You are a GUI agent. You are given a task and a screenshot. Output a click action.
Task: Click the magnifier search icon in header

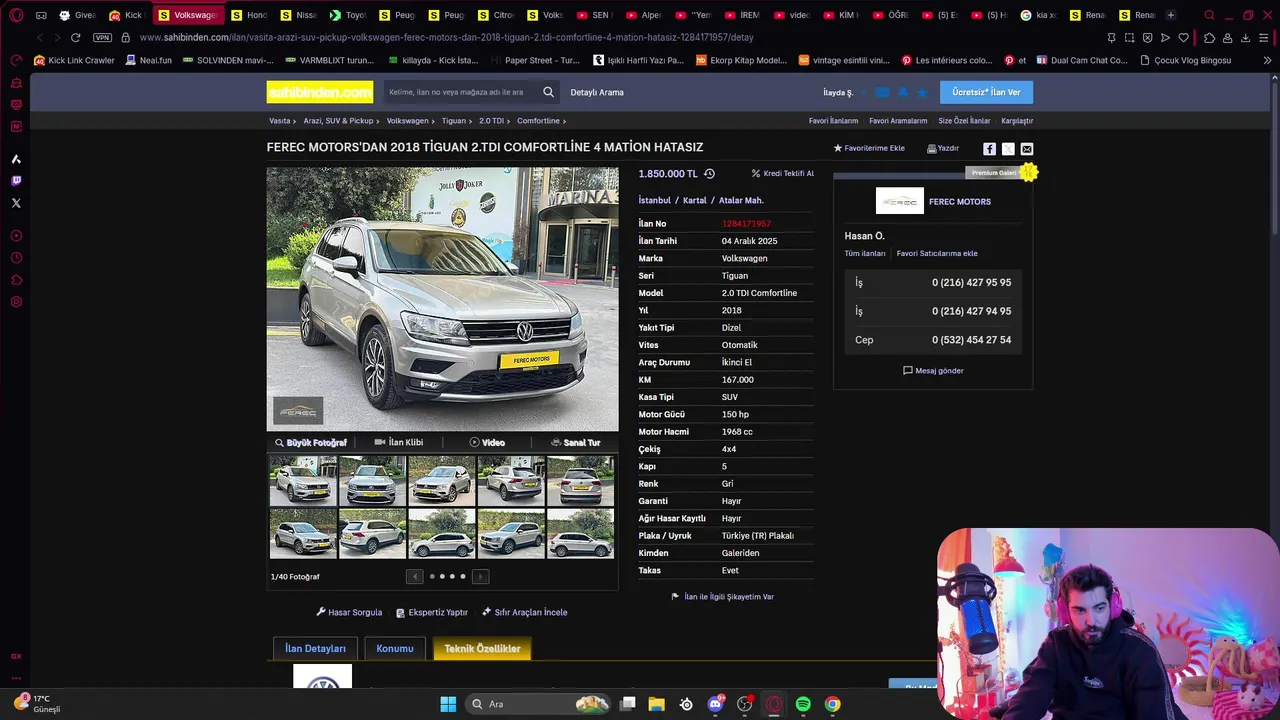(x=548, y=92)
